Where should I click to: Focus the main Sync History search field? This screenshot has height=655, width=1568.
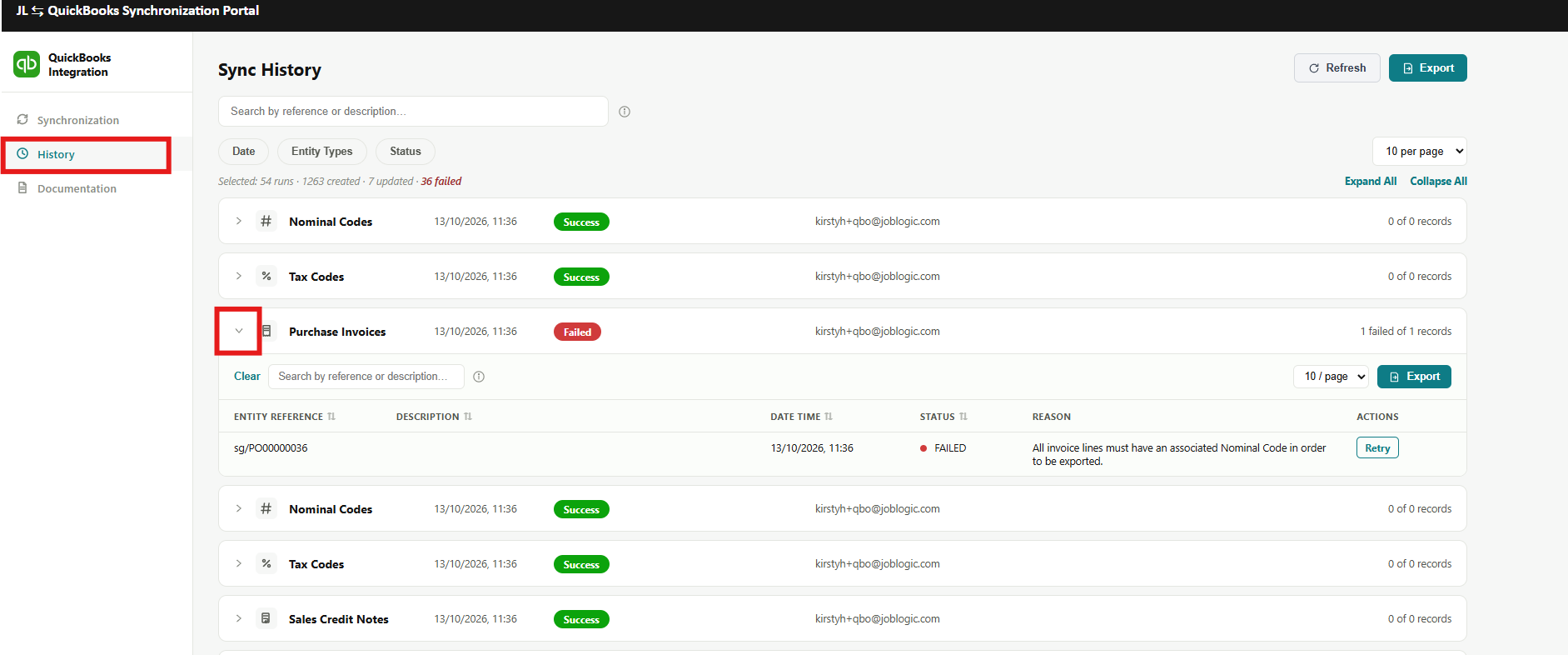pos(413,112)
